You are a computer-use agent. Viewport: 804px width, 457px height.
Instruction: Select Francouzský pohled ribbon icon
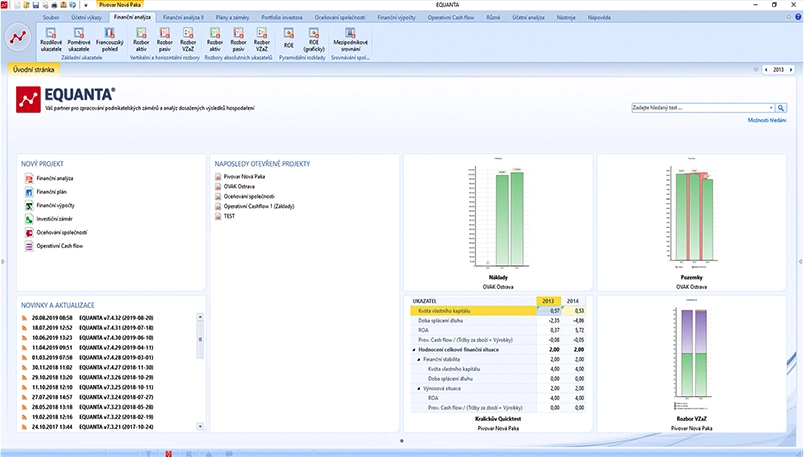[109, 40]
